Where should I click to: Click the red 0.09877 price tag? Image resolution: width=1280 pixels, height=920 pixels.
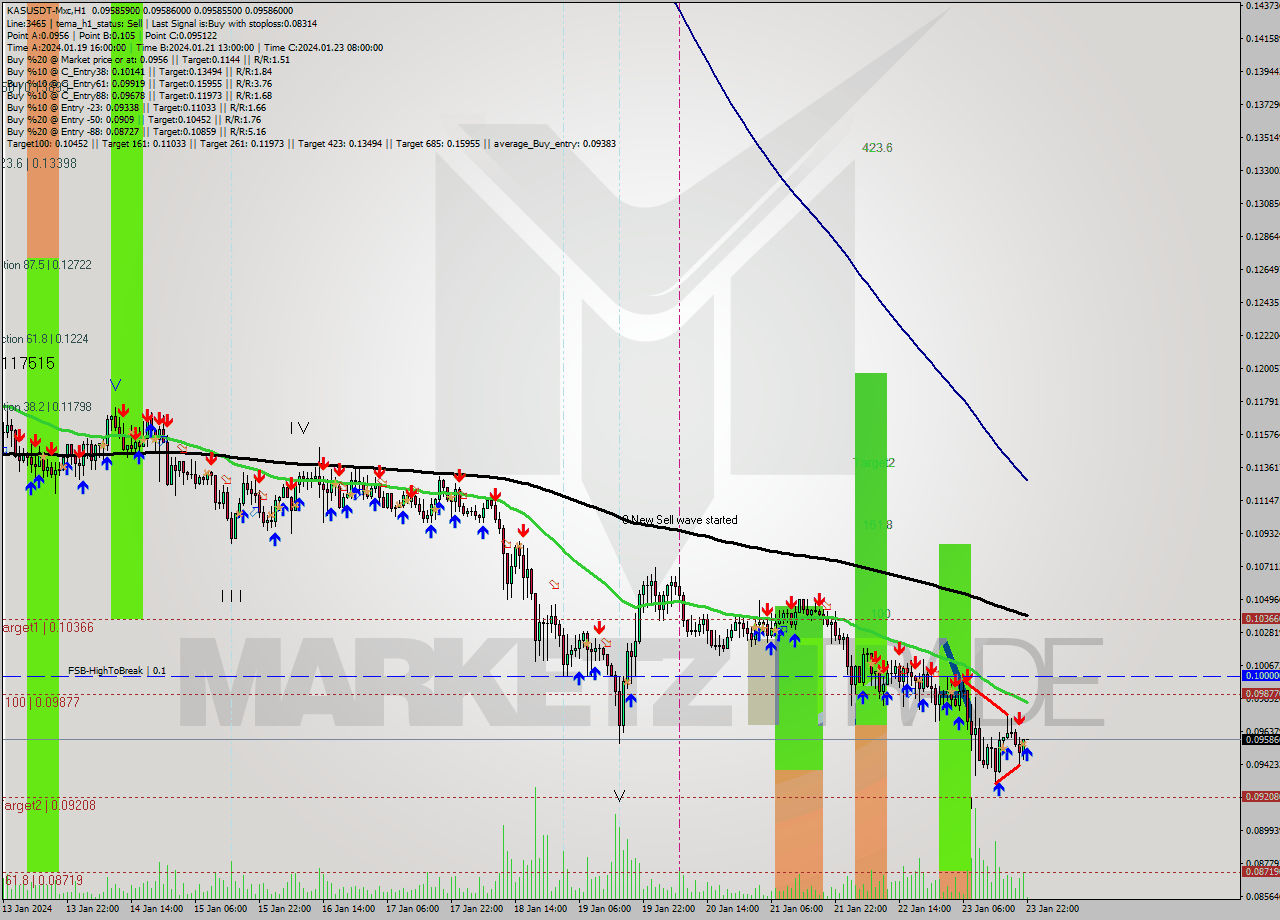[1260, 693]
